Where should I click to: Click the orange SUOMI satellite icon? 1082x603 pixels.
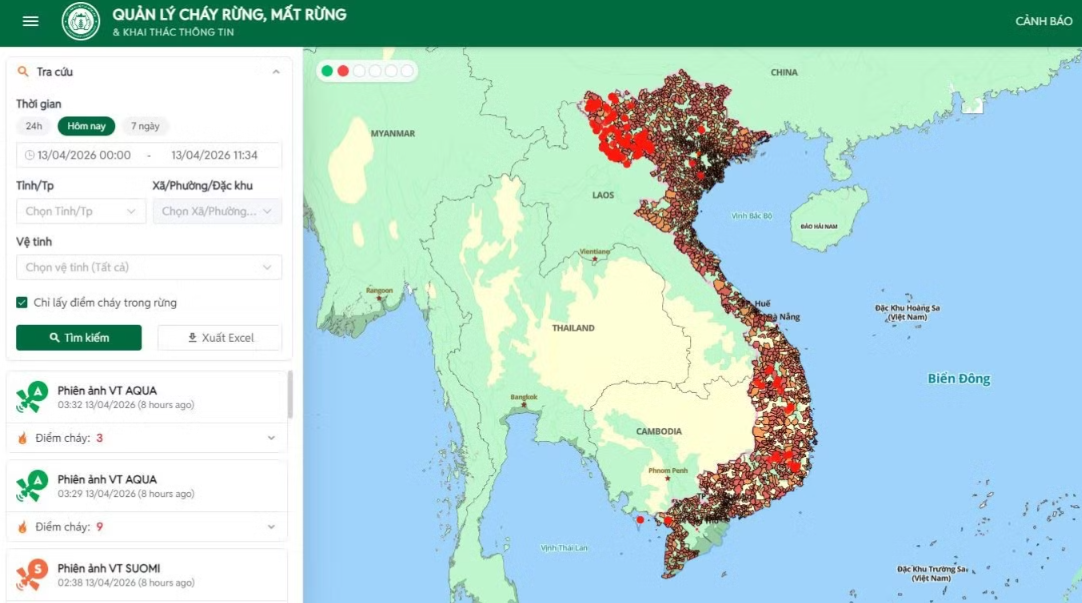pyautogui.click(x=32, y=574)
